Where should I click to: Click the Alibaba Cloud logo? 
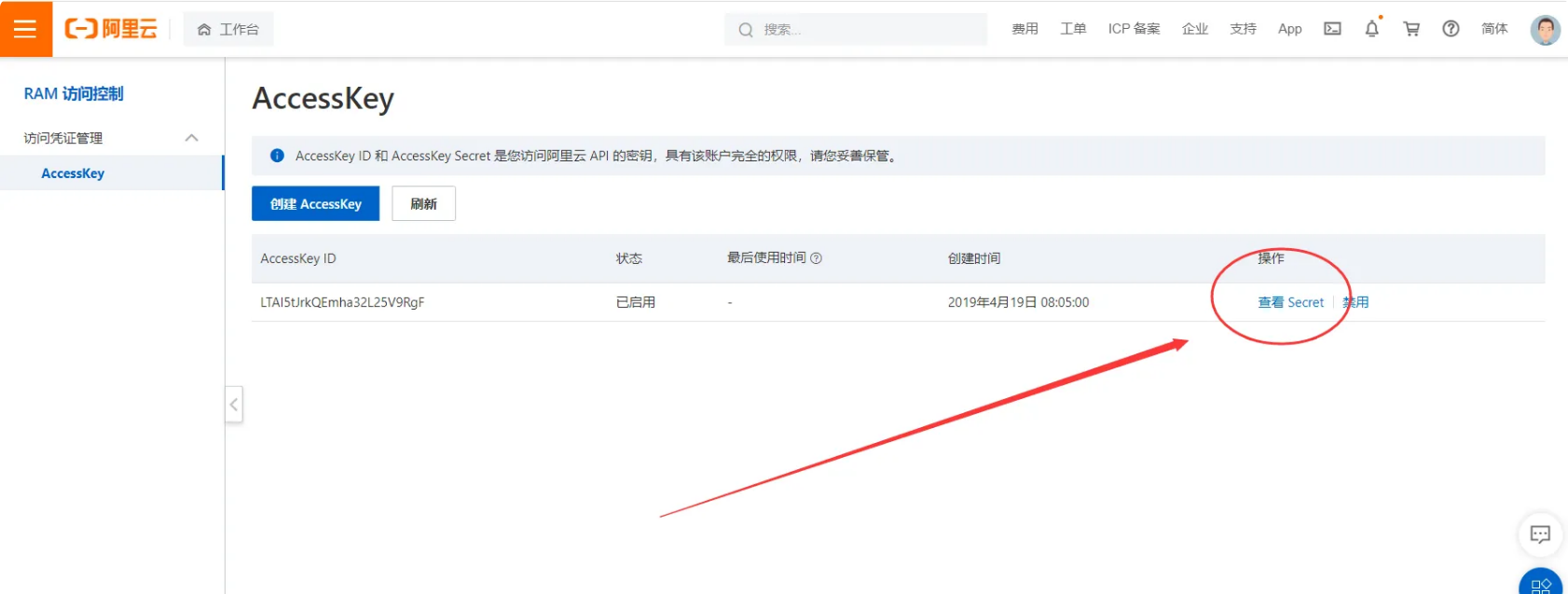(111, 29)
